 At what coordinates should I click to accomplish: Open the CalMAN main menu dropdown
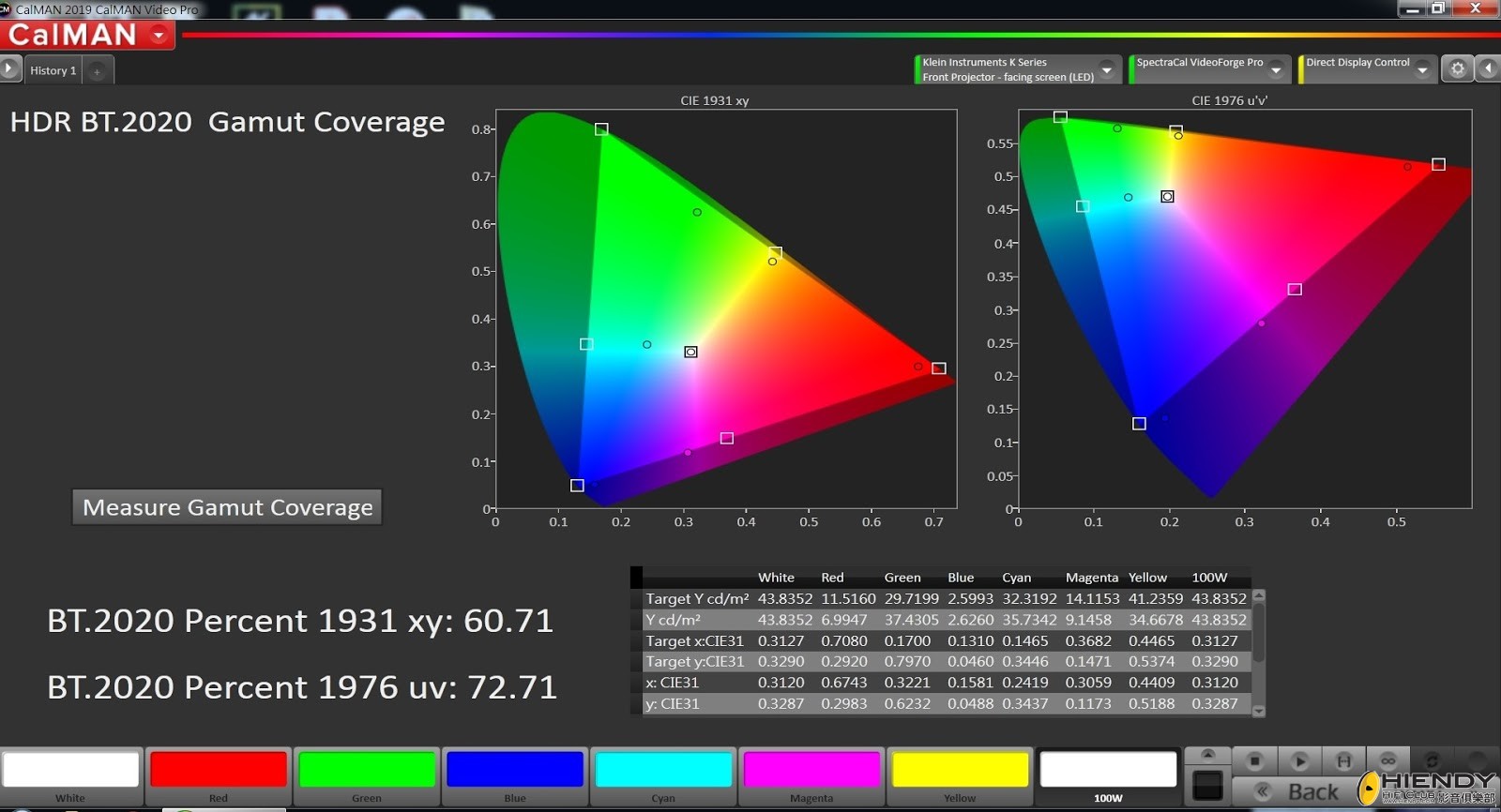[159, 36]
